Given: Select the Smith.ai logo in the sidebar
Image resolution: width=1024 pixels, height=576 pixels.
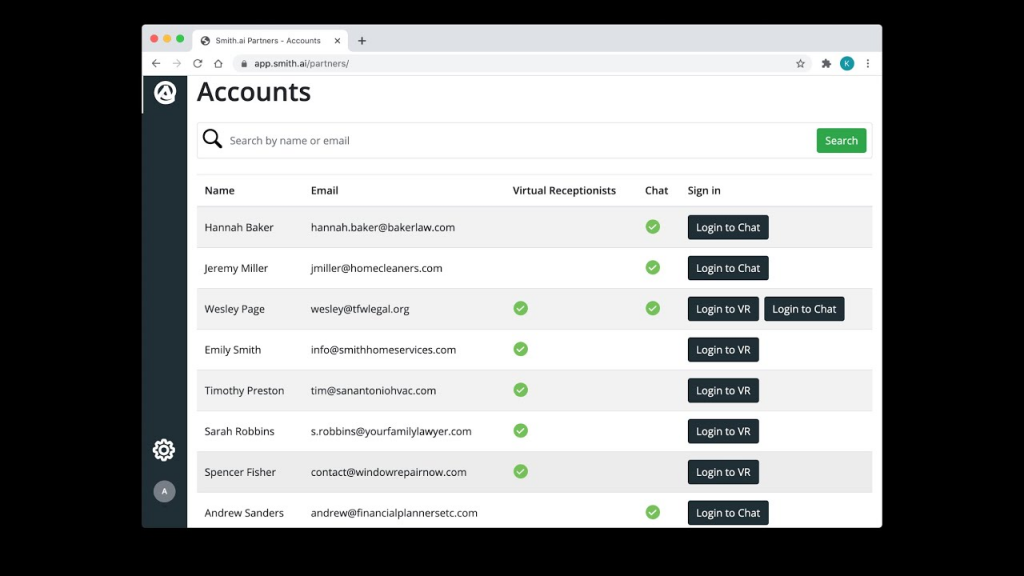Looking at the screenshot, I should [x=163, y=93].
